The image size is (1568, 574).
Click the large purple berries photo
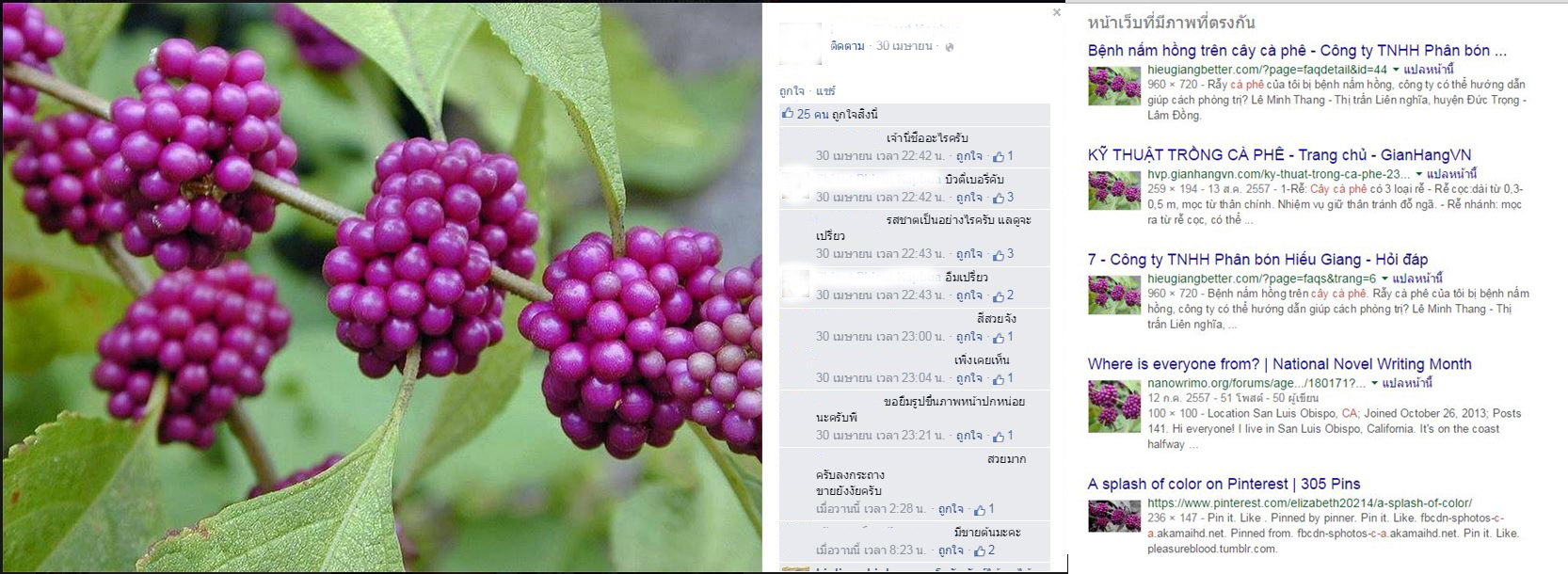click(381, 287)
